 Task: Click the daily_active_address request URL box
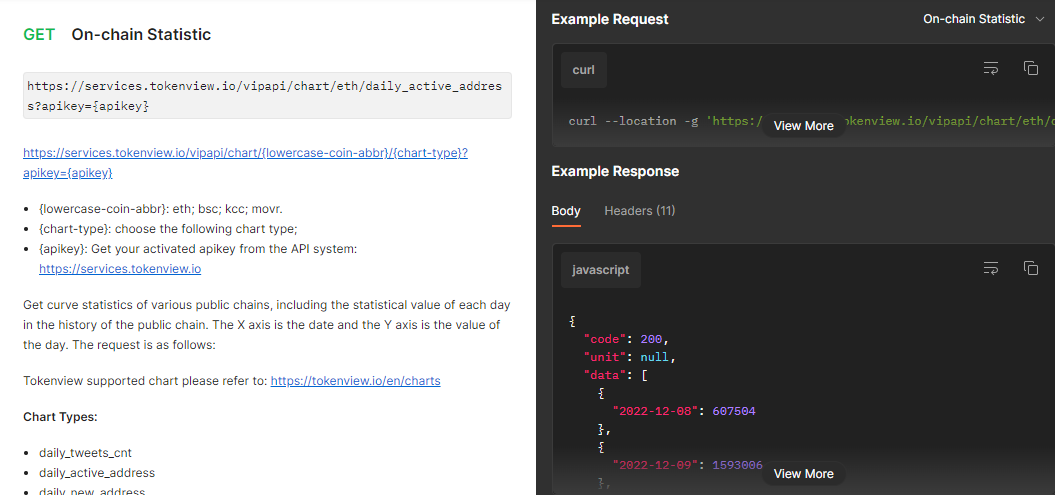pos(267,96)
